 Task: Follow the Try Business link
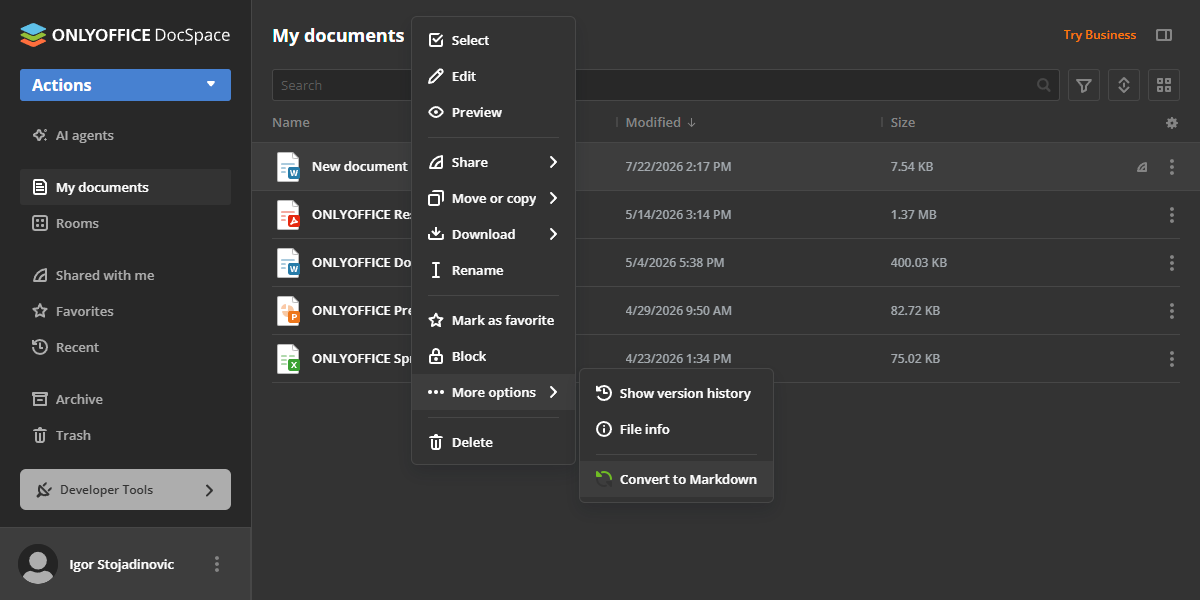coord(1099,35)
